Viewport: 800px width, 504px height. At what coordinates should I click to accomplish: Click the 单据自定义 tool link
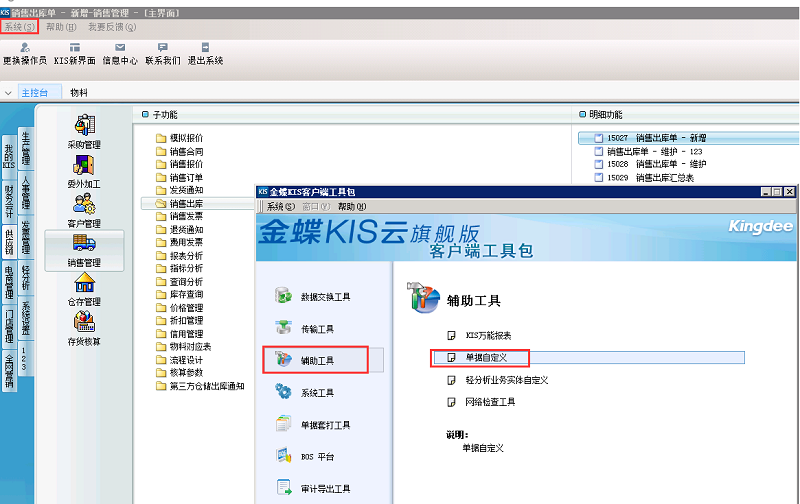[488, 357]
